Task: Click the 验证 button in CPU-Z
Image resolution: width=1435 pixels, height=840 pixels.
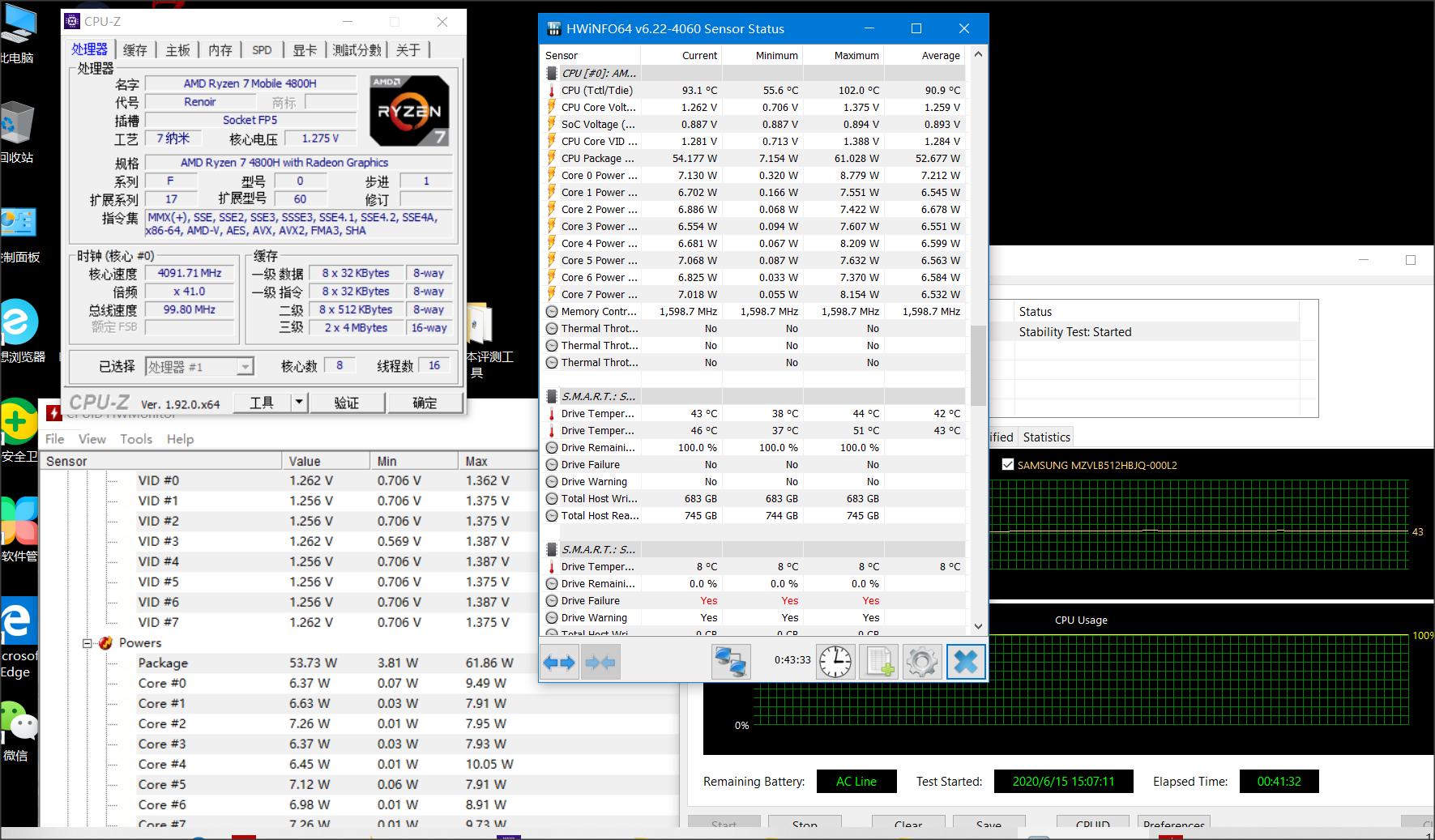Action: click(346, 403)
